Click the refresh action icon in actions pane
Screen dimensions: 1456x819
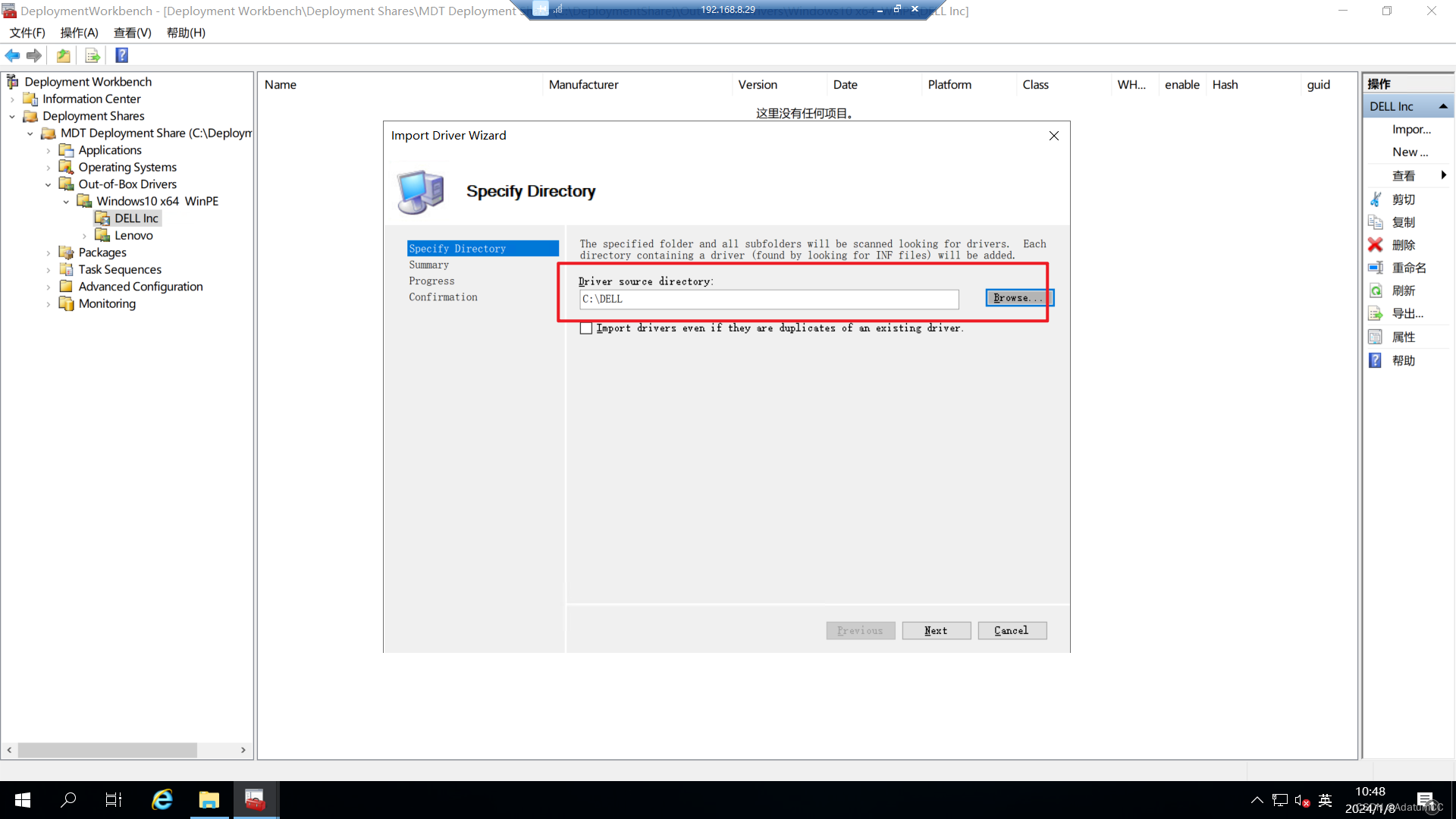(x=1375, y=290)
